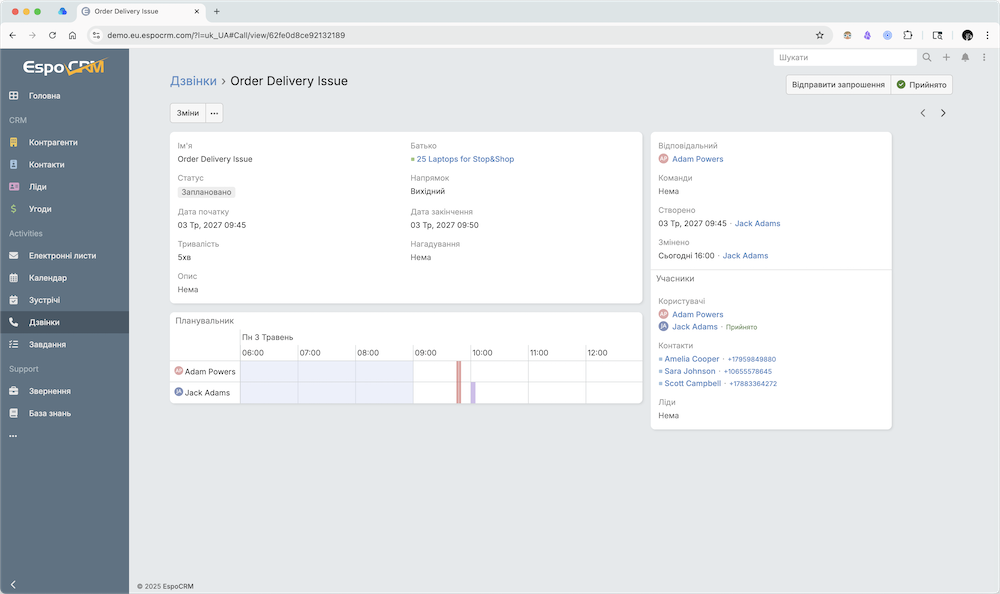The height and width of the screenshot is (594, 1000).
Task: Open notifications bell icon
Action: [x=966, y=57]
